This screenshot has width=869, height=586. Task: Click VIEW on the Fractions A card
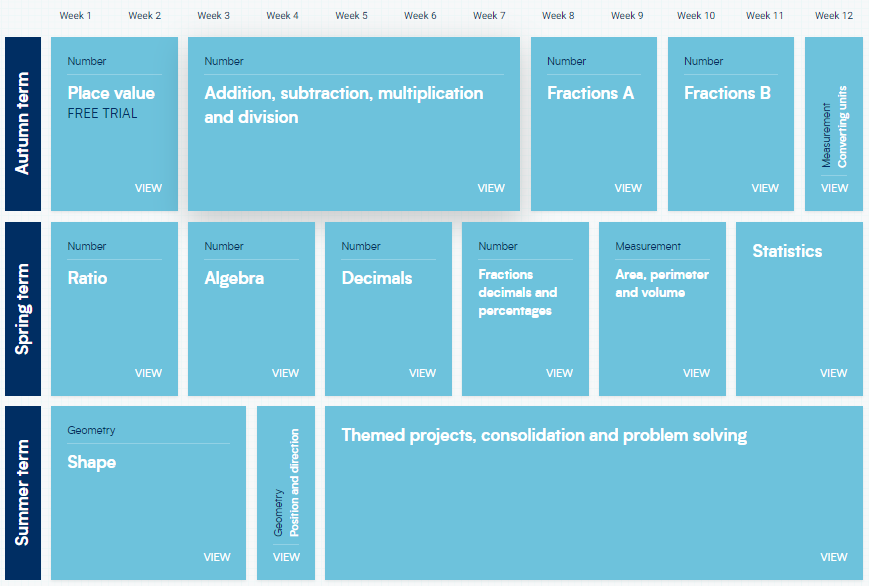pyautogui.click(x=628, y=188)
